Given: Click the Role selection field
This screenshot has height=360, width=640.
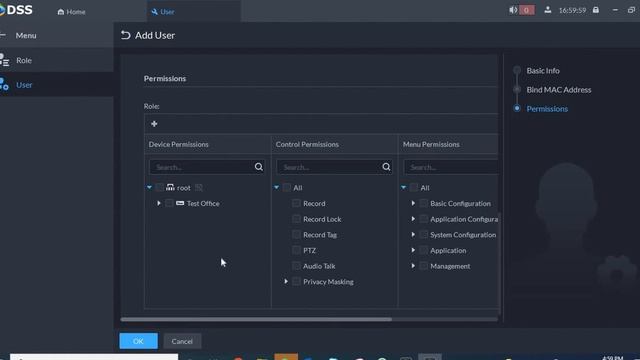Looking at the screenshot, I should [x=321, y=124].
